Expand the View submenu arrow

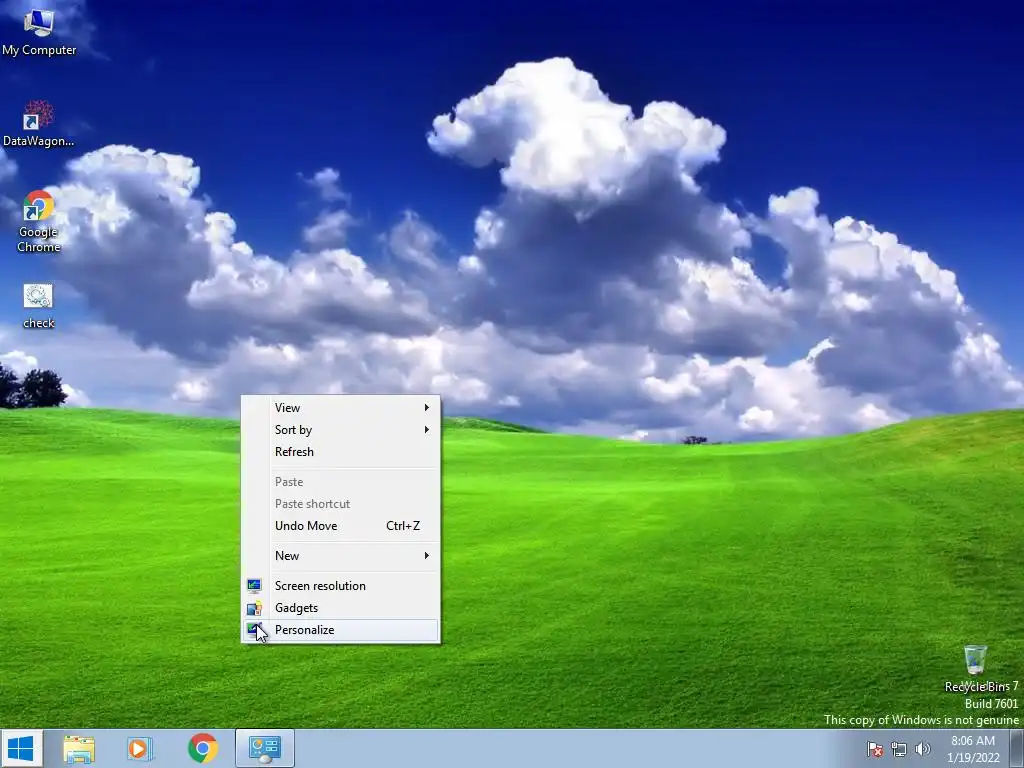click(x=426, y=408)
